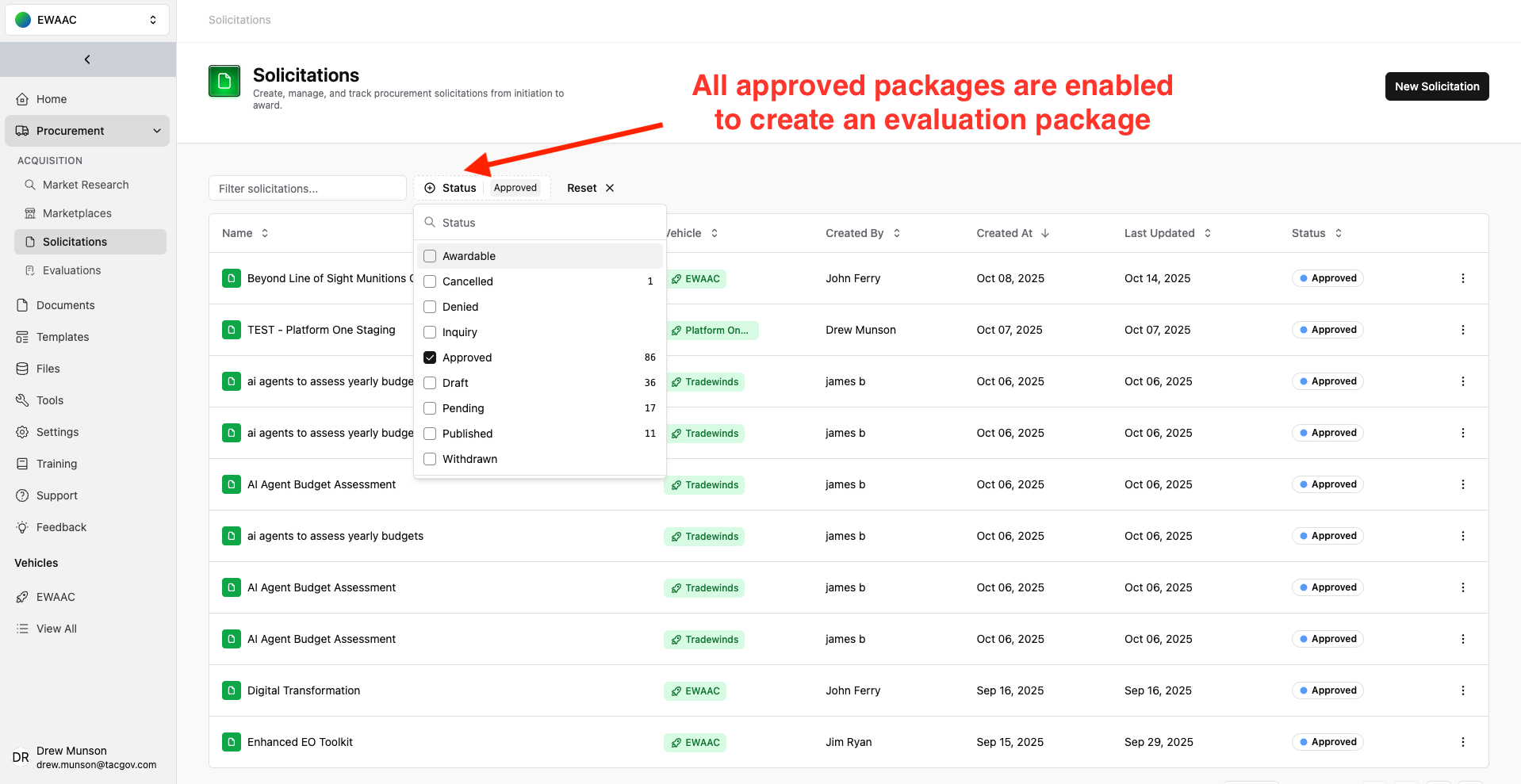
Task: Reset the applied filters
Action: click(590, 188)
